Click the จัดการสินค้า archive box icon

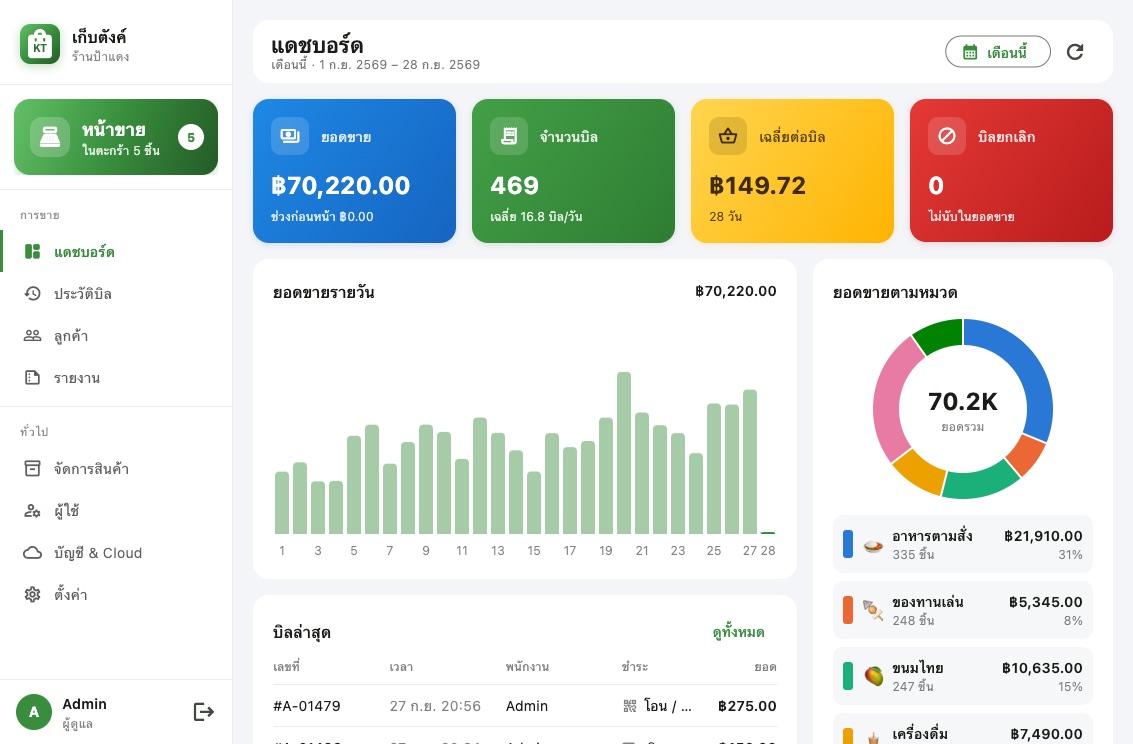click(x=33, y=469)
